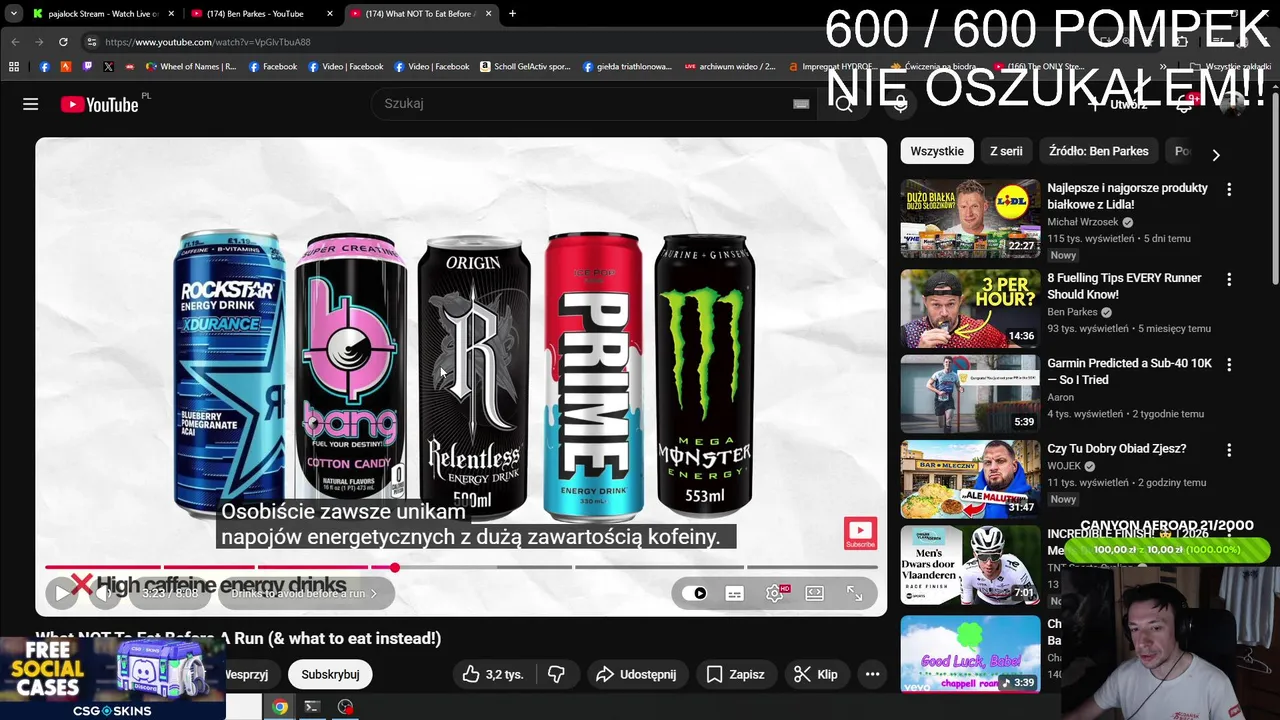Open options for '8 Fuelling Tips' video
The height and width of the screenshot is (720, 1280).
[x=1229, y=279]
